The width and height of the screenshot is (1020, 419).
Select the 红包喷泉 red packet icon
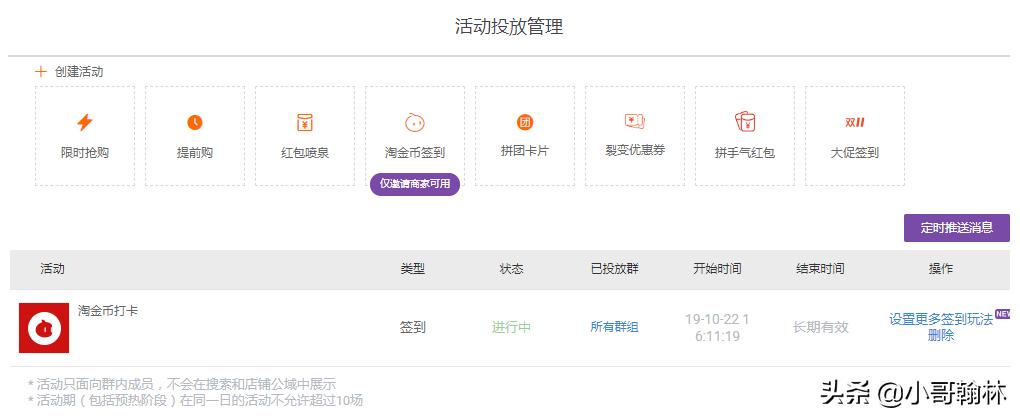click(x=304, y=122)
